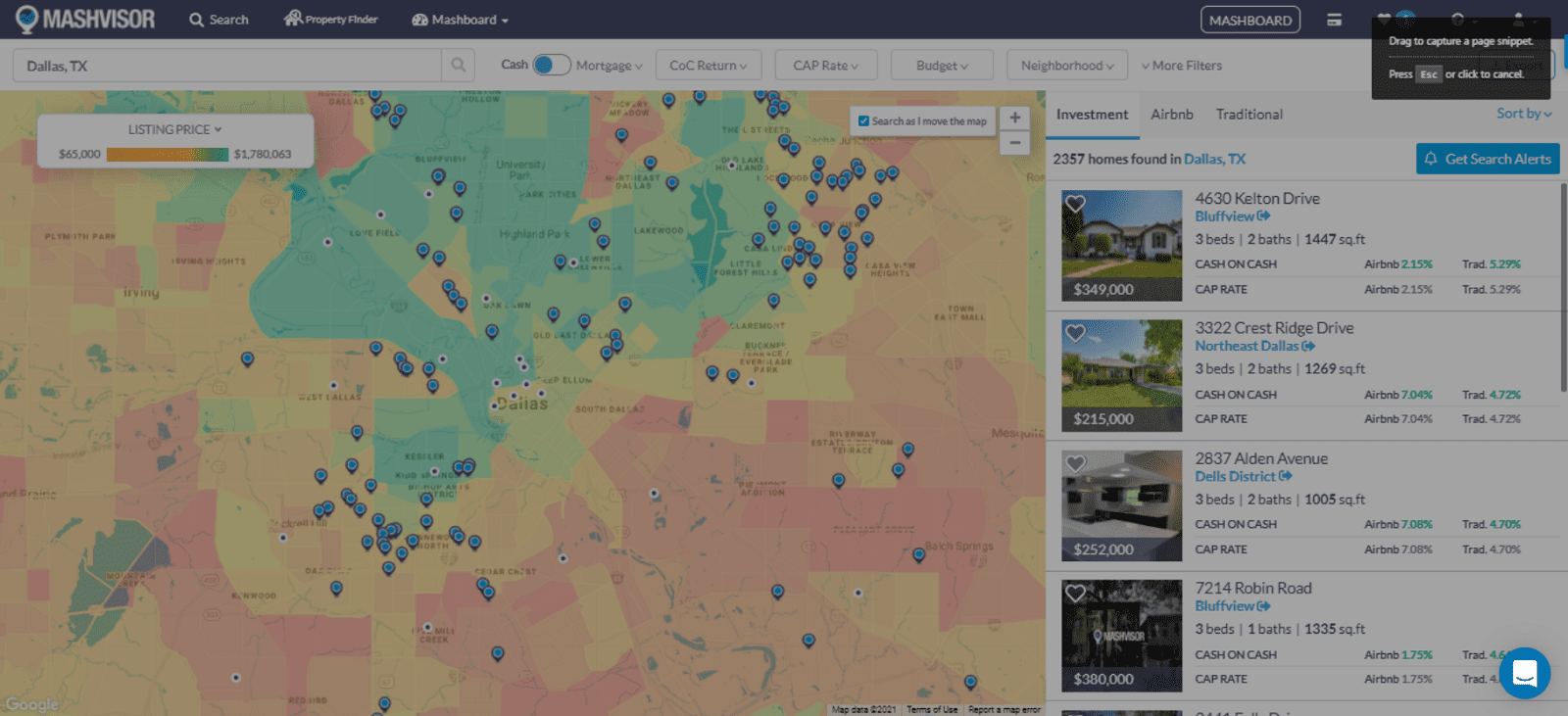This screenshot has height=716, width=1568.
Task: Favorite the 3322 Crest Ridge Drive heart
Action: 1075,333
